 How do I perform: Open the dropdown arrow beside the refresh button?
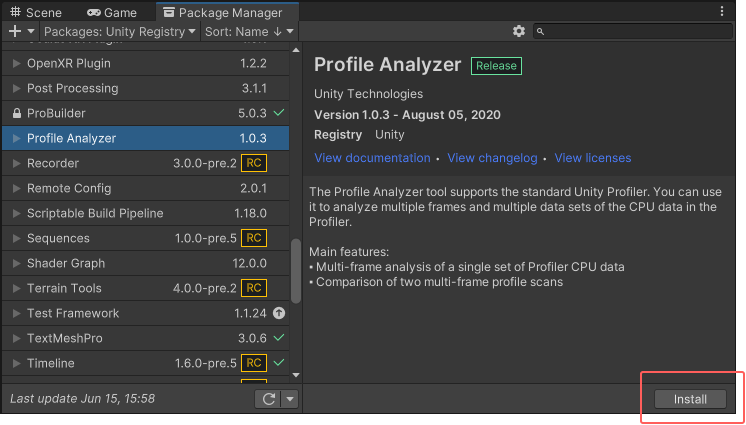click(289, 399)
